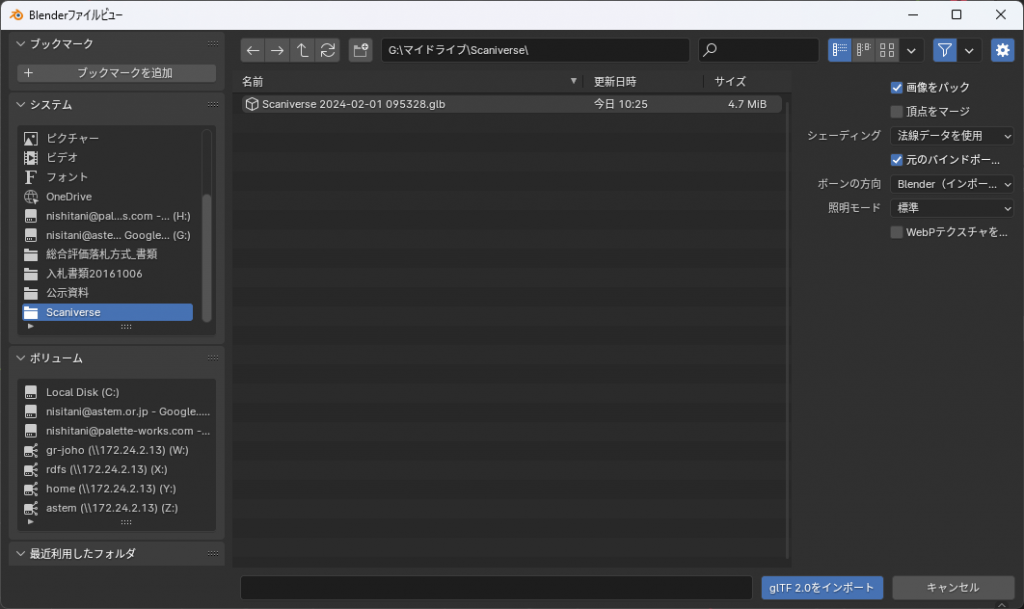Click the search box in file browser
1024x609 pixels.
tap(758, 50)
